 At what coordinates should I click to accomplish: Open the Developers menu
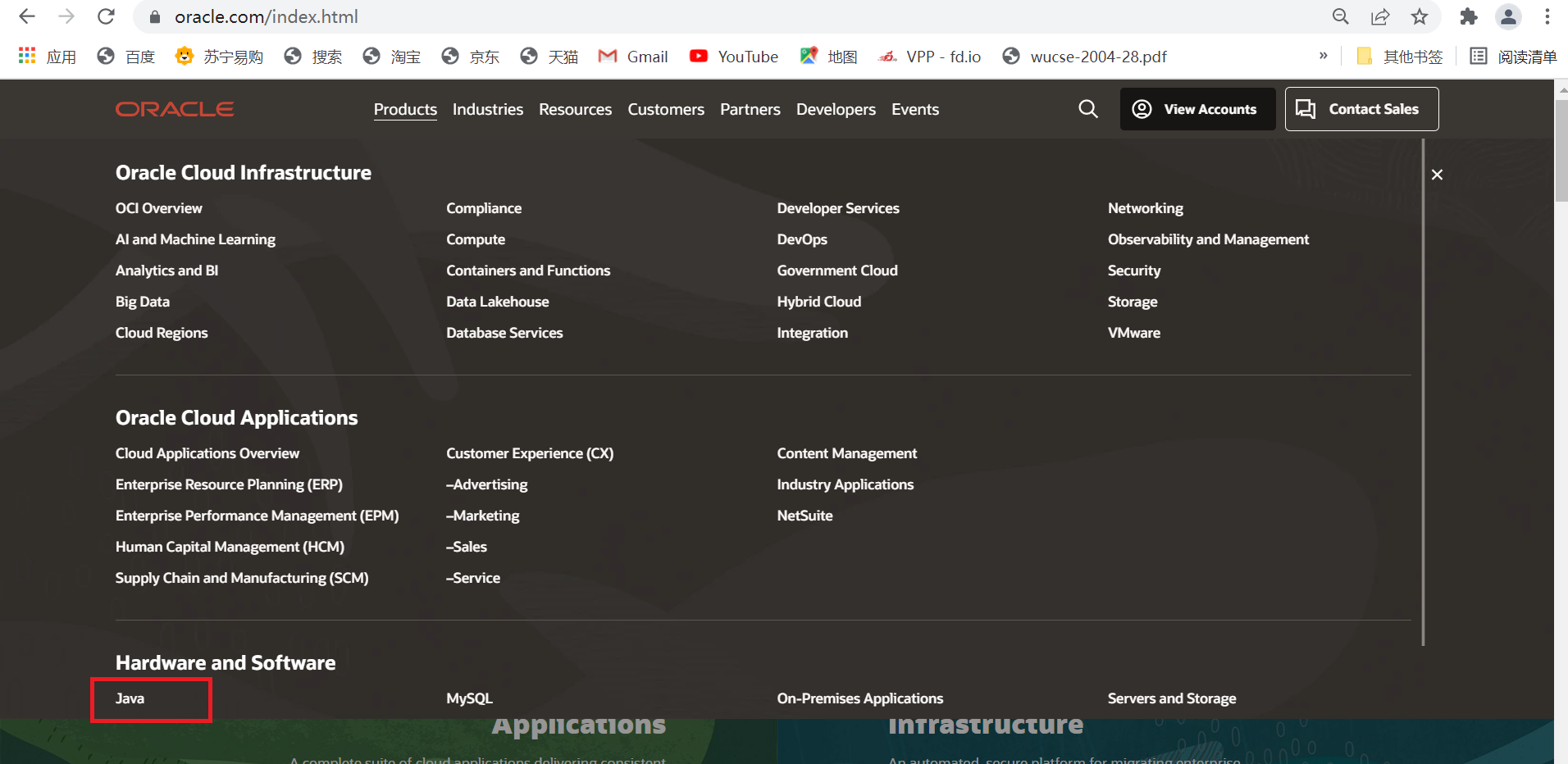pyautogui.click(x=836, y=109)
